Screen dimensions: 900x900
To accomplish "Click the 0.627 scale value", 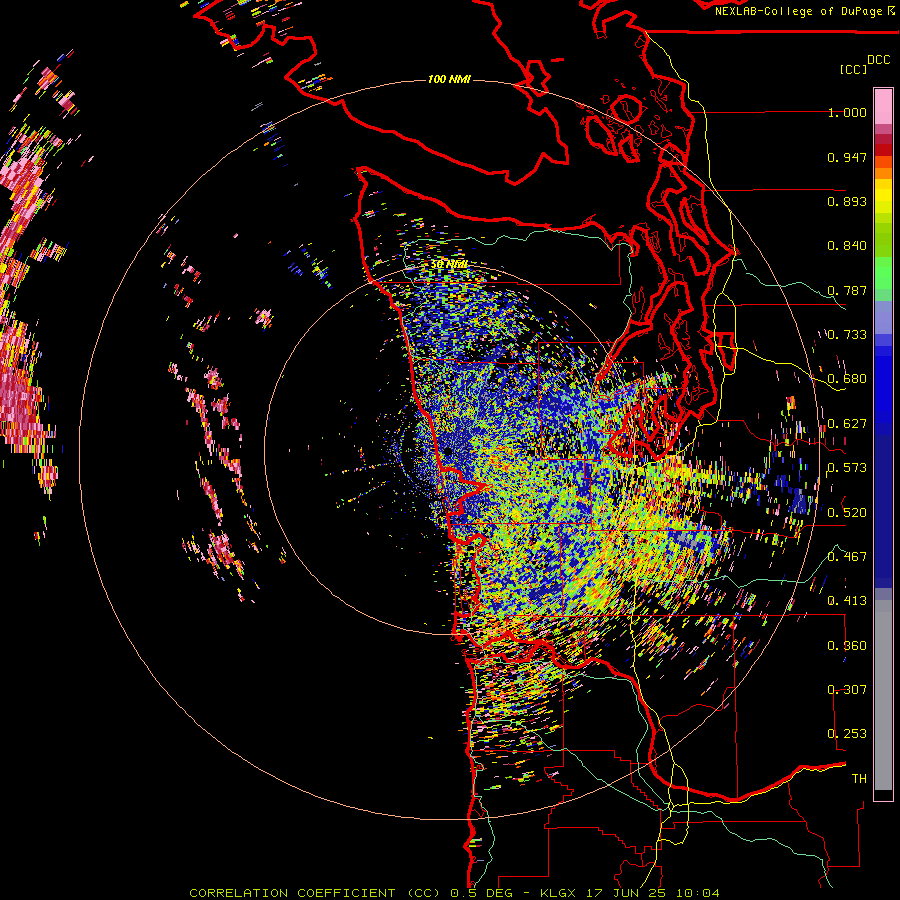I will click(847, 424).
